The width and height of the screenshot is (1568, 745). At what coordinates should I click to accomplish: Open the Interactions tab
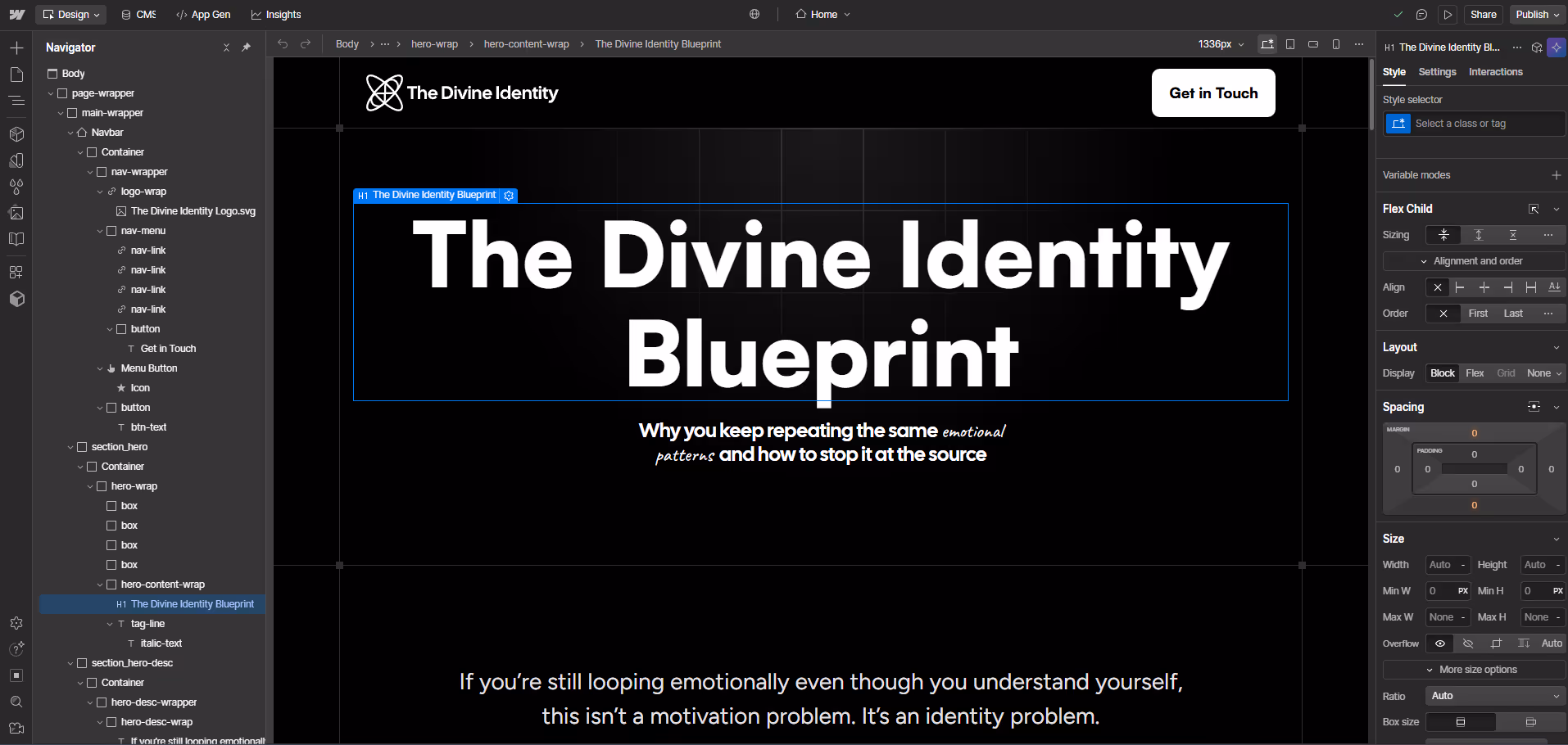pos(1495,72)
